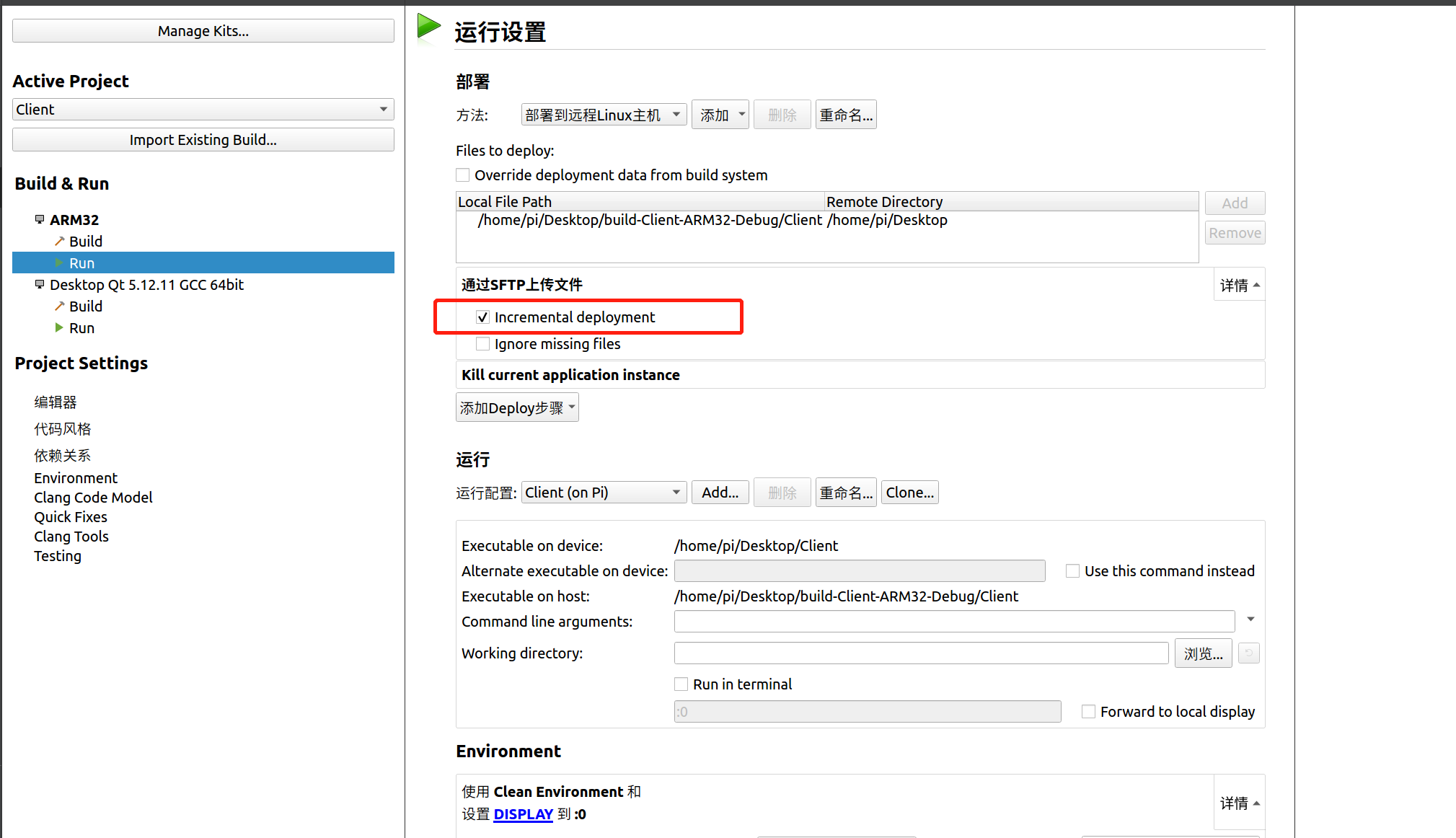The image size is (1456, 838).
Task: Click the Kill current application instance step
Action: tap(860, 375)
